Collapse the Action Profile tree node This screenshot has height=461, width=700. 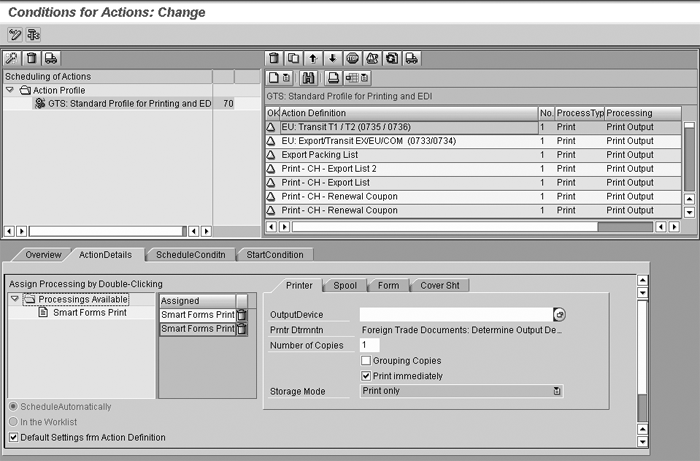[10, 89]
